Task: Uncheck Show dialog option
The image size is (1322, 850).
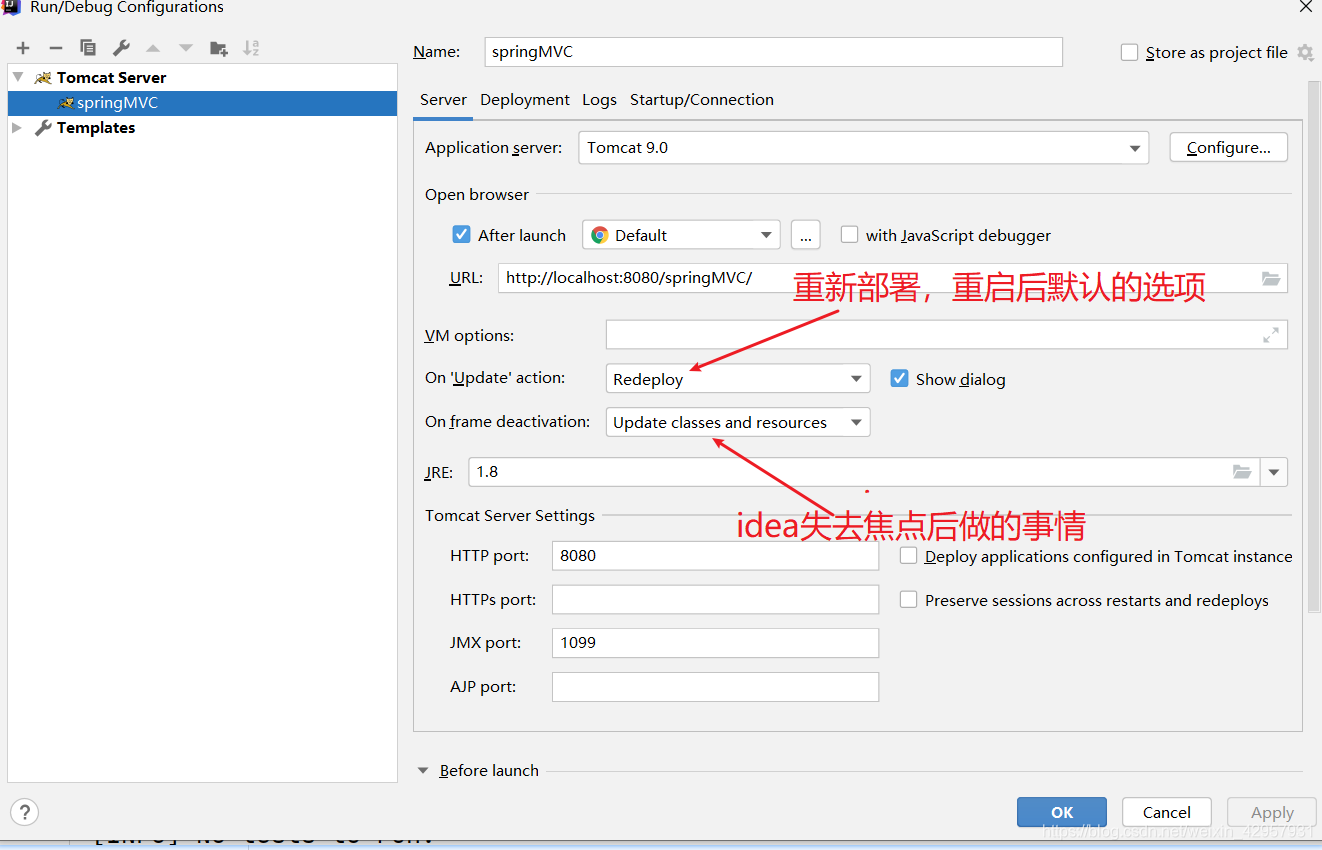Action: [x=899, y=379]
